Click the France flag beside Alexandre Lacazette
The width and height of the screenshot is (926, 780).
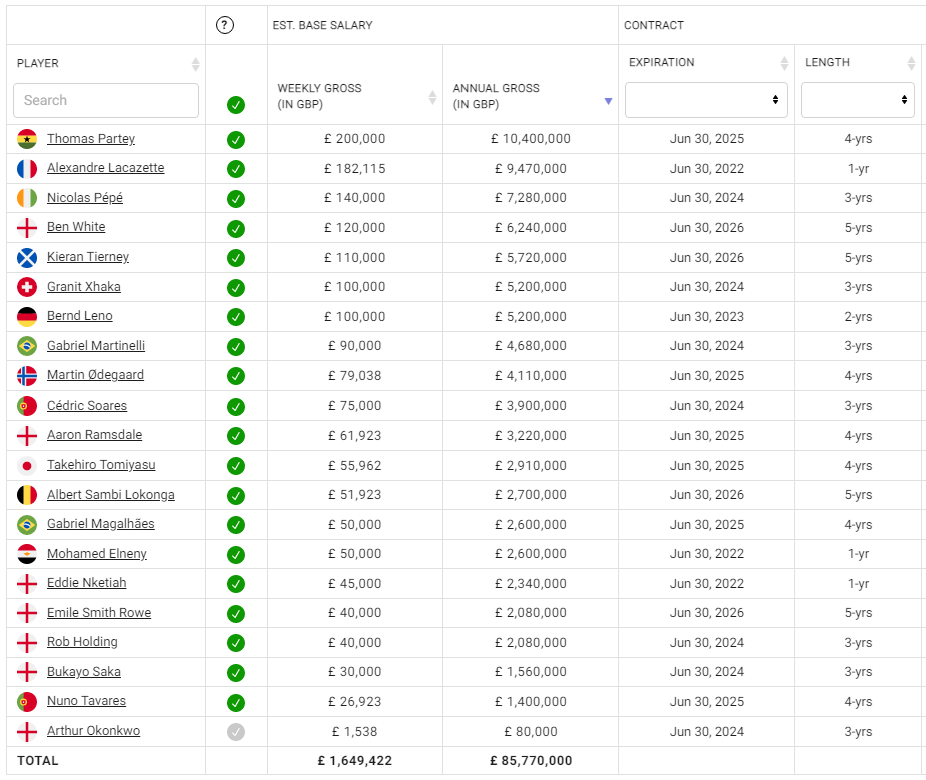click(x=28, y=168)
